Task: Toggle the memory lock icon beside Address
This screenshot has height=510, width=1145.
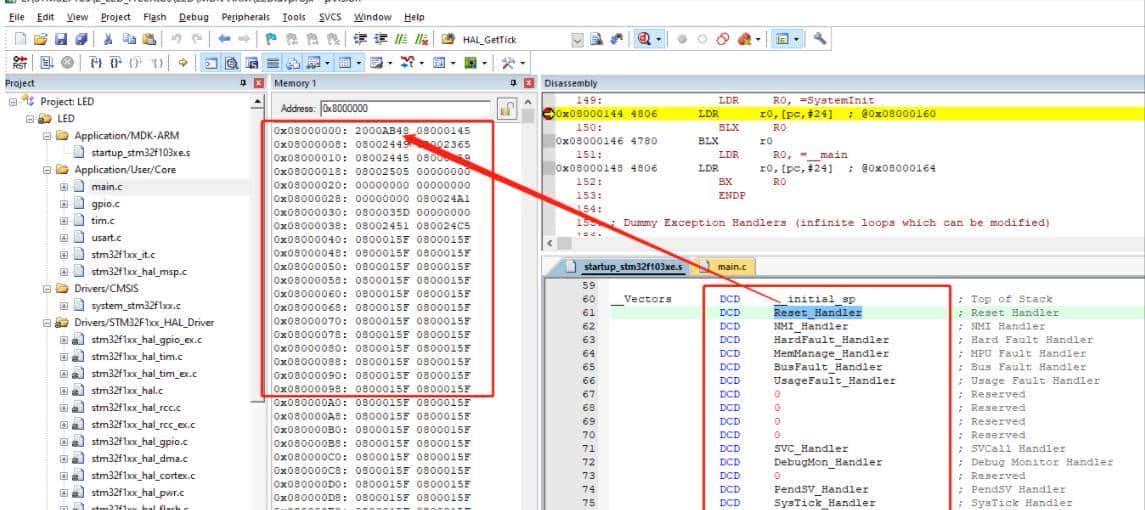Action: tap(507, 109)
